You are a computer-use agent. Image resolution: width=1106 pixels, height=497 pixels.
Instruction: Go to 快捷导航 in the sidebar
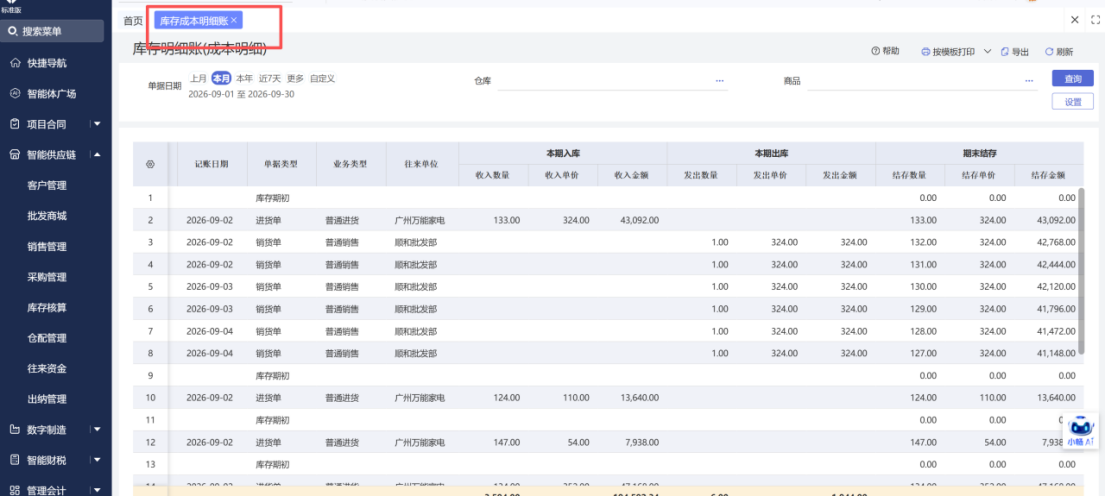(47, 63)
